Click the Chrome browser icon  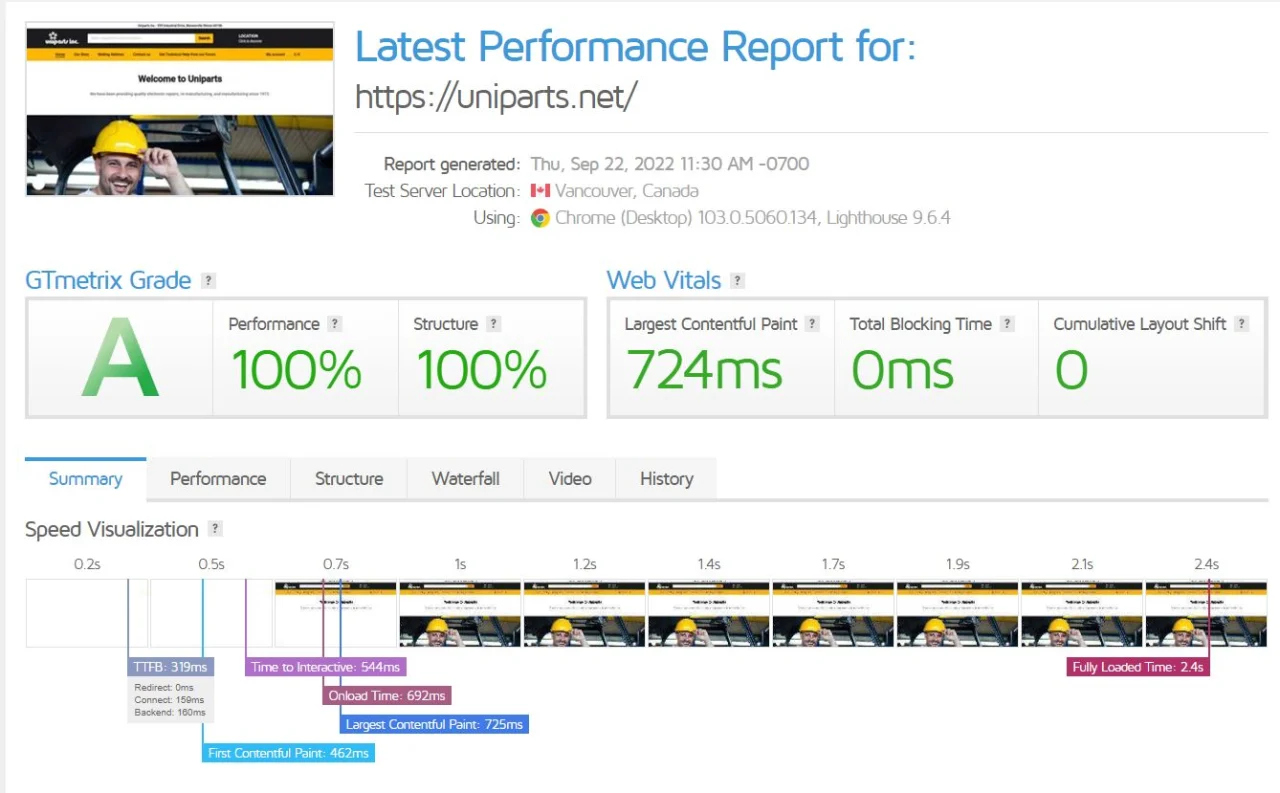click(540, 218)
